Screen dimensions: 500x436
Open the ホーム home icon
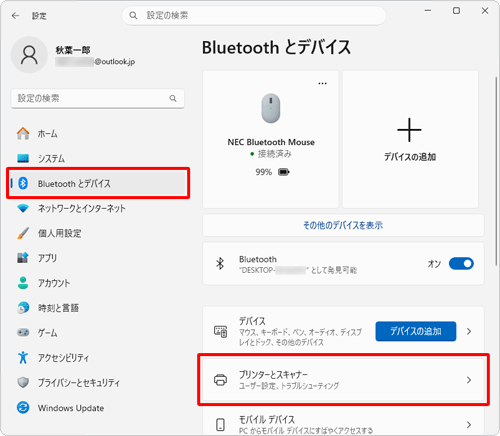23,134
